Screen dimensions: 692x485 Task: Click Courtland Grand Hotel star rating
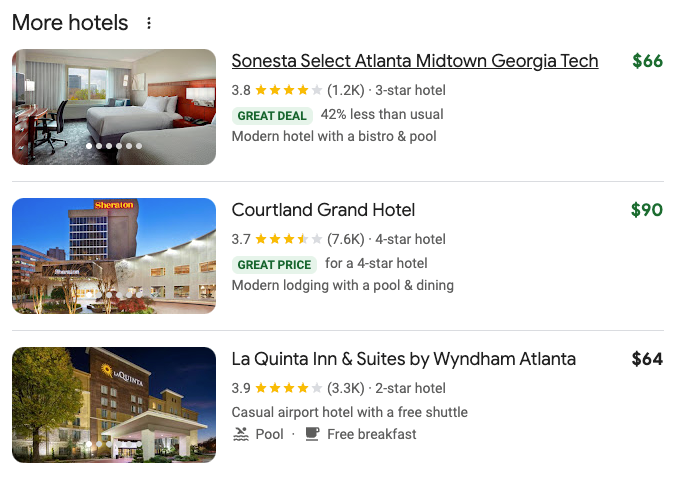tap(288, 239)
